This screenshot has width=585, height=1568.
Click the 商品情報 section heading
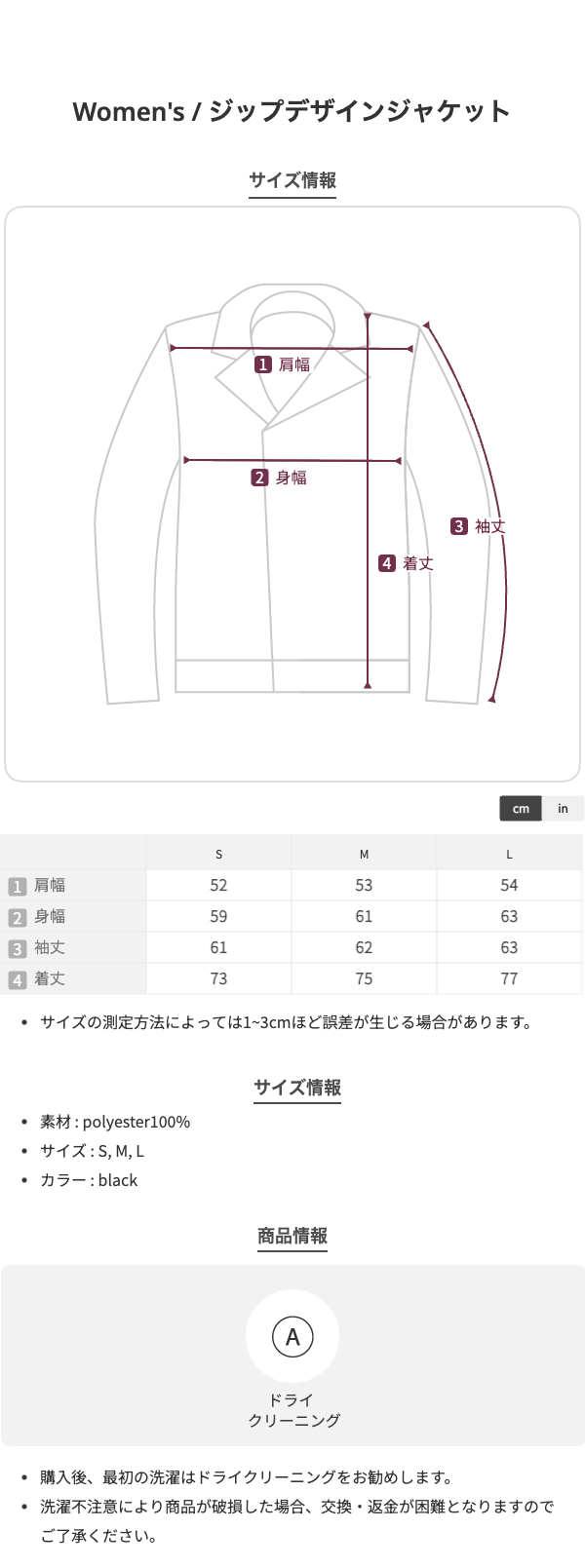292,1236
